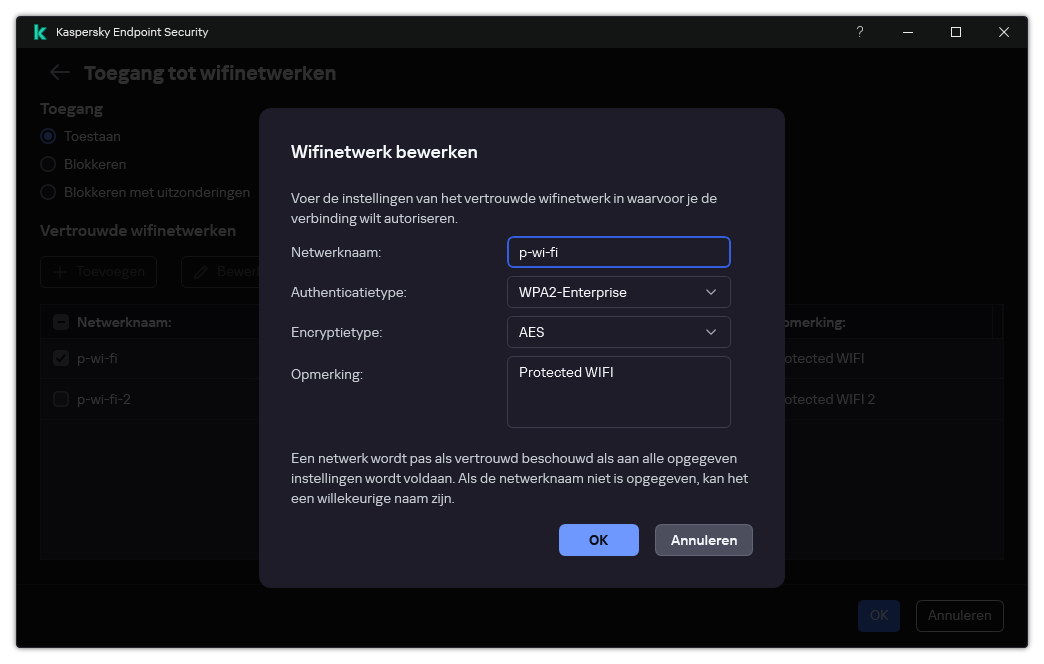Click the Netwerknaam input field
Screen dimensions: 1044x664
tap(618, 252)
